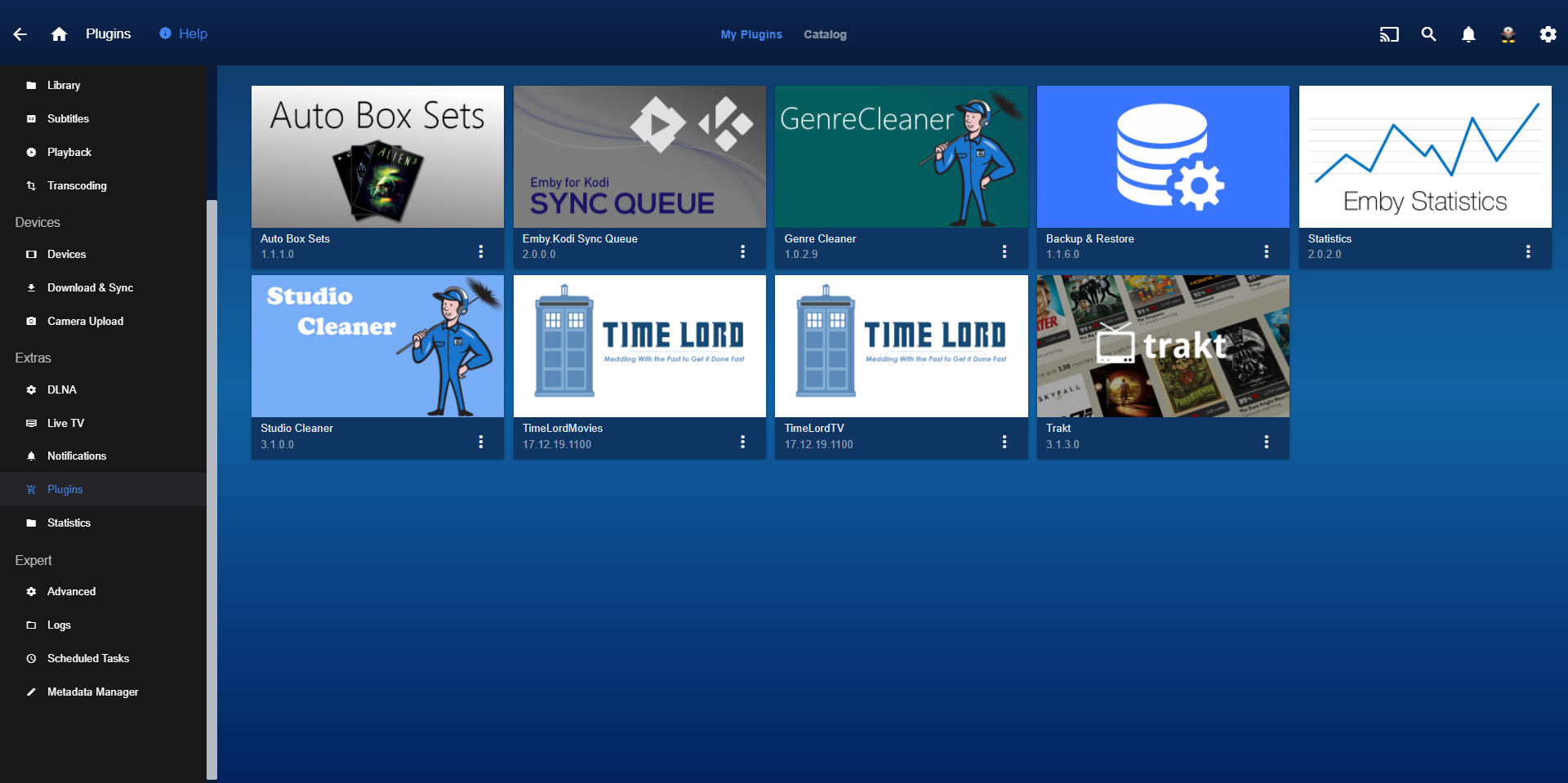Click the Metadata Manager pencil icon
Viewport: 1568px width, 783px height.
click(31, 692)
